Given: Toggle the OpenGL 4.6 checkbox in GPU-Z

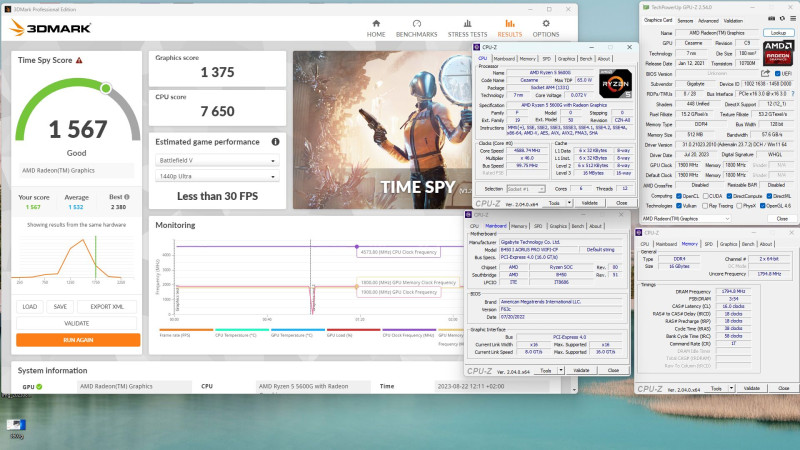Looking at the screenshot, I should point(762,206).
